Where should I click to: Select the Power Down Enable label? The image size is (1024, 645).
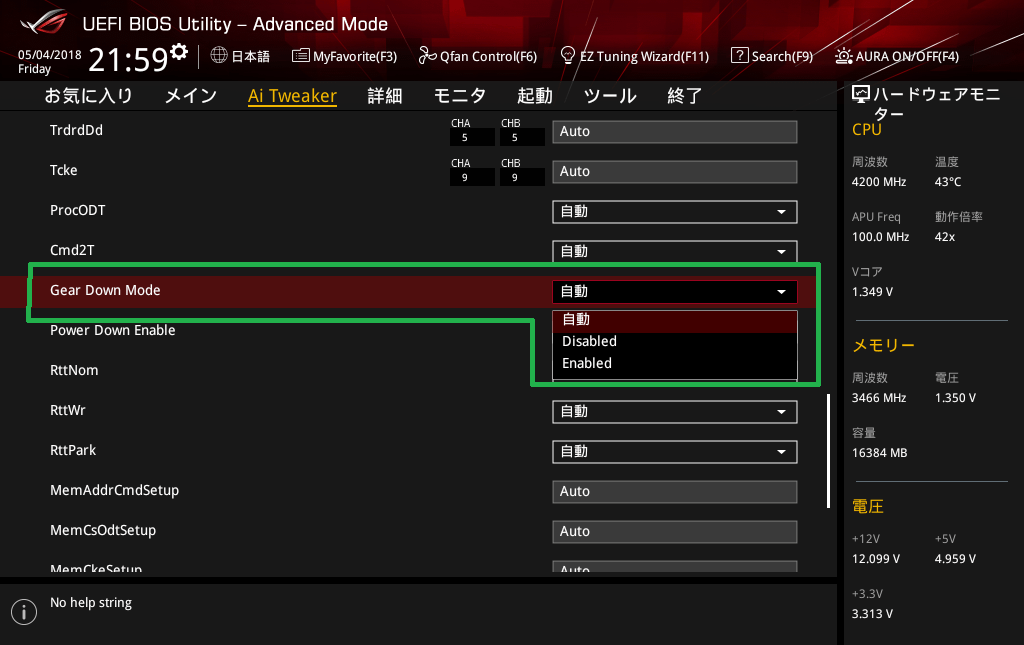pyautogui.click(x=112, y=330)
